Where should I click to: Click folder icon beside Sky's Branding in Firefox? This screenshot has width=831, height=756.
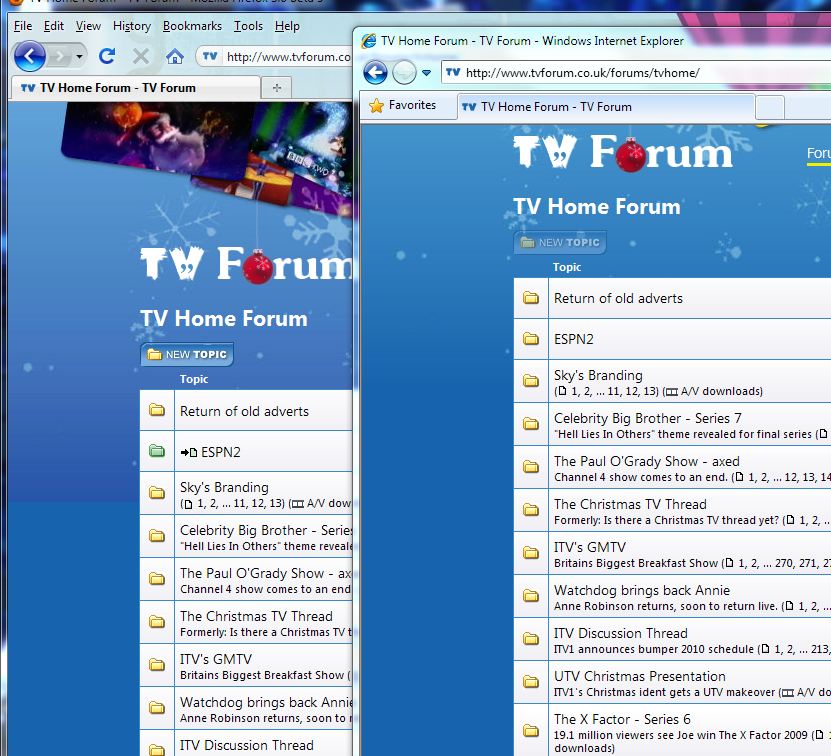157,493
